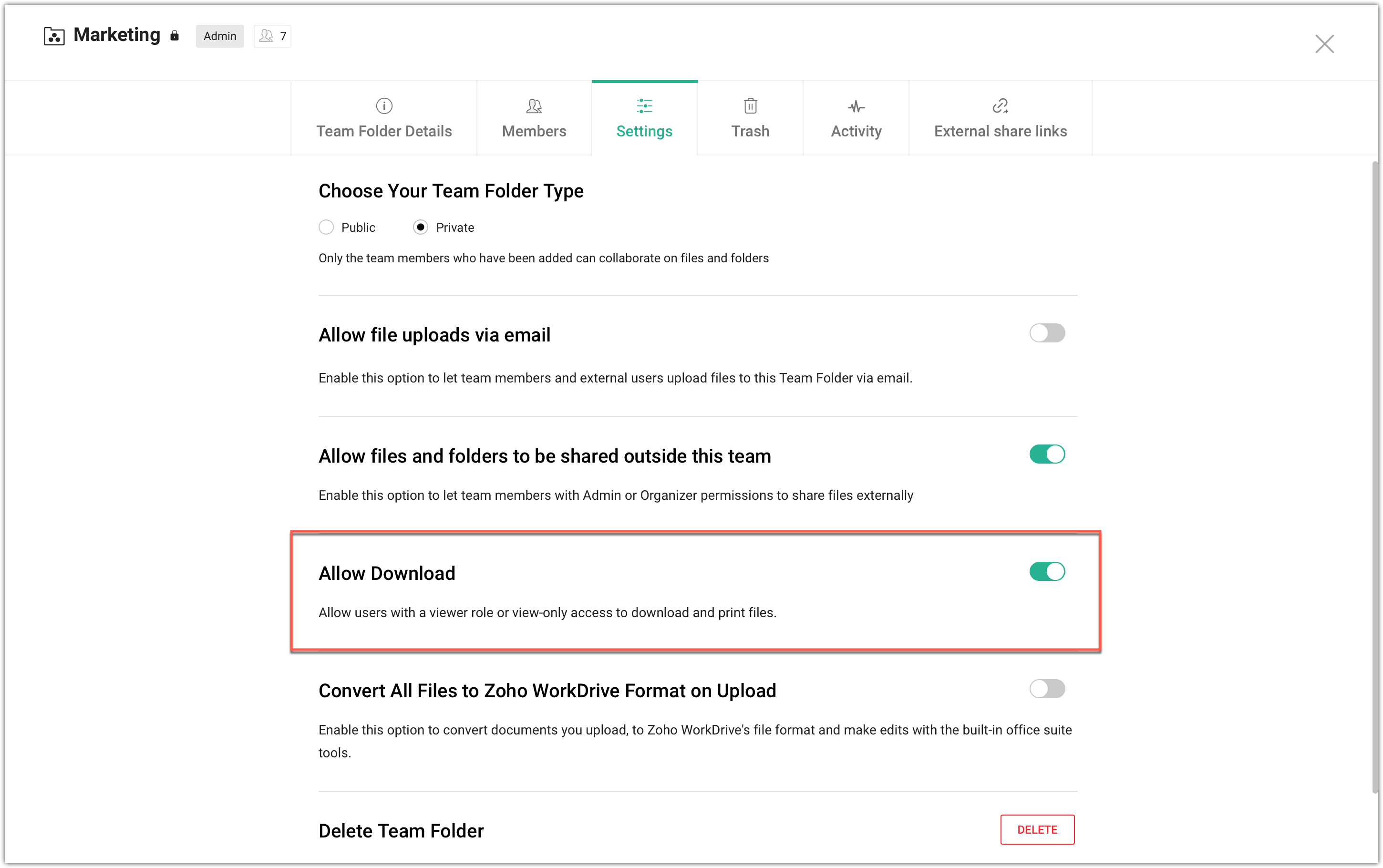Viewport: 1383px width, 868px height.
Task: Turn off the Allow Download toggle
Action: (x=1047, y=571)
